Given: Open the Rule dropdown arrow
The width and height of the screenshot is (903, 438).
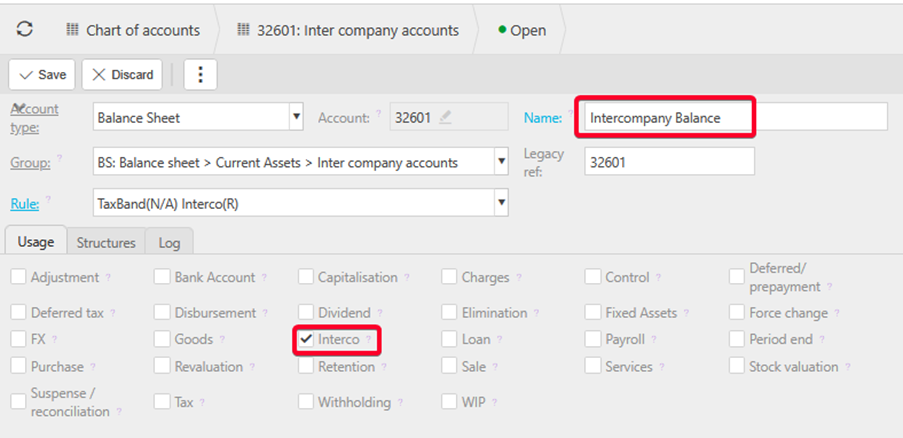Looking at the screenshot, I should (x=501, y=203).
